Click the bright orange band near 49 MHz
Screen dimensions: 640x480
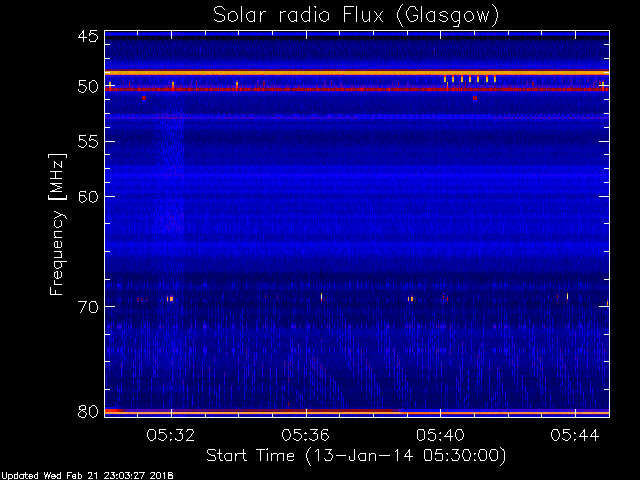(x=357, y=73)
